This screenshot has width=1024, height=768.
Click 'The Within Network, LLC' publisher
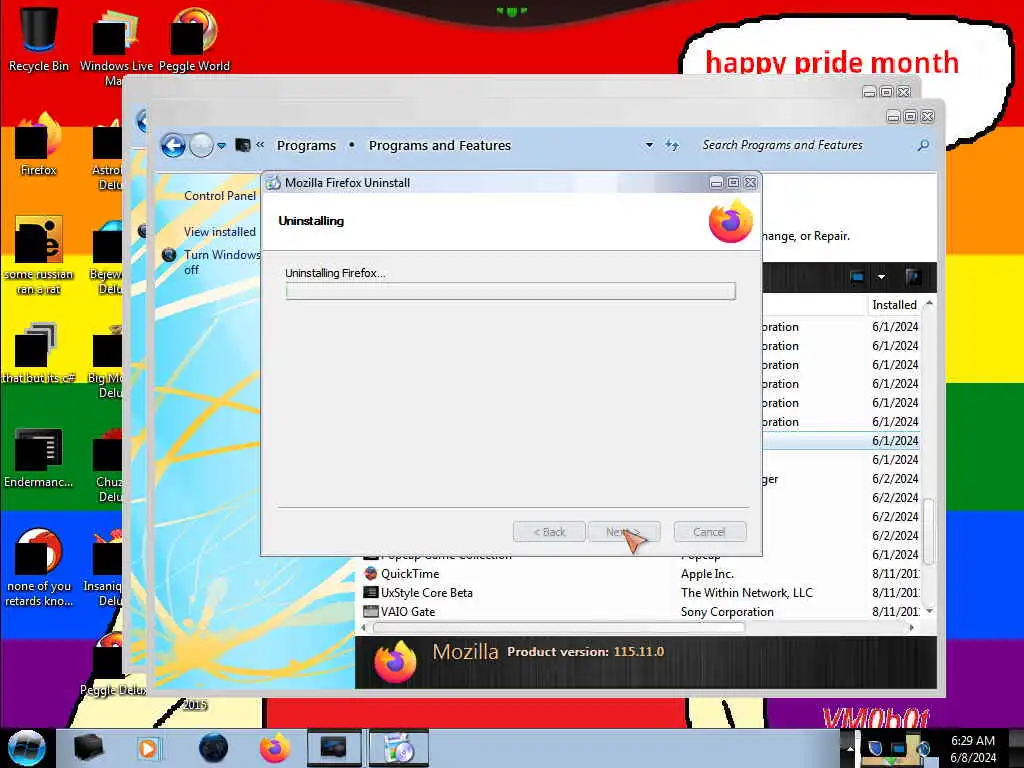(x=746, y=593)
